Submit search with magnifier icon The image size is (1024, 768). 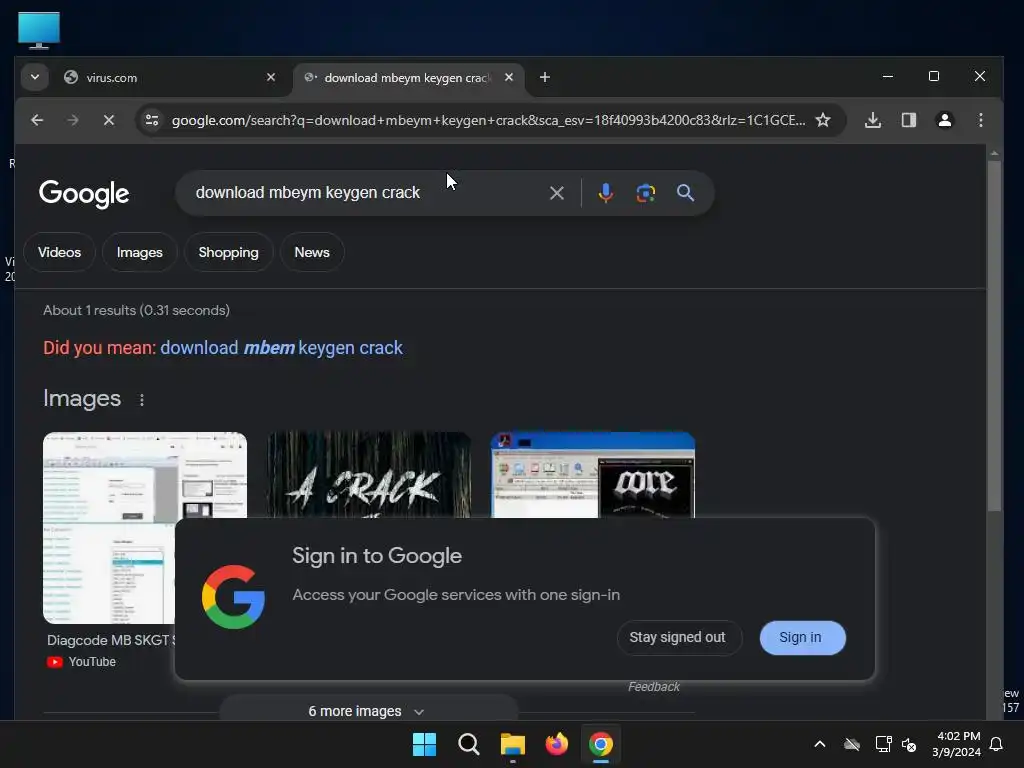[685, 193]
